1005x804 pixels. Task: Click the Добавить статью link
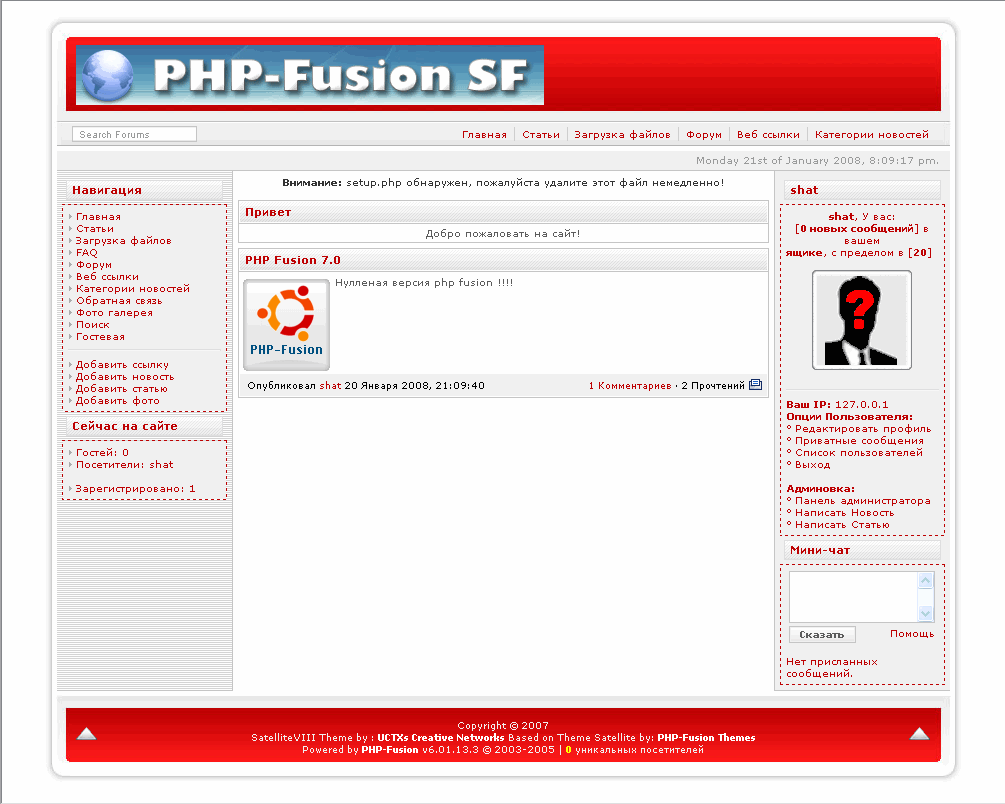pos(121,389)
